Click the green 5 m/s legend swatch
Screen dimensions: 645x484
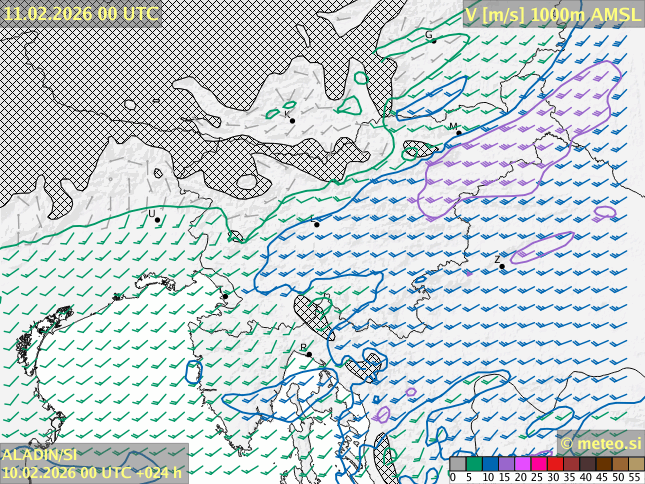[x=474, y=464]
